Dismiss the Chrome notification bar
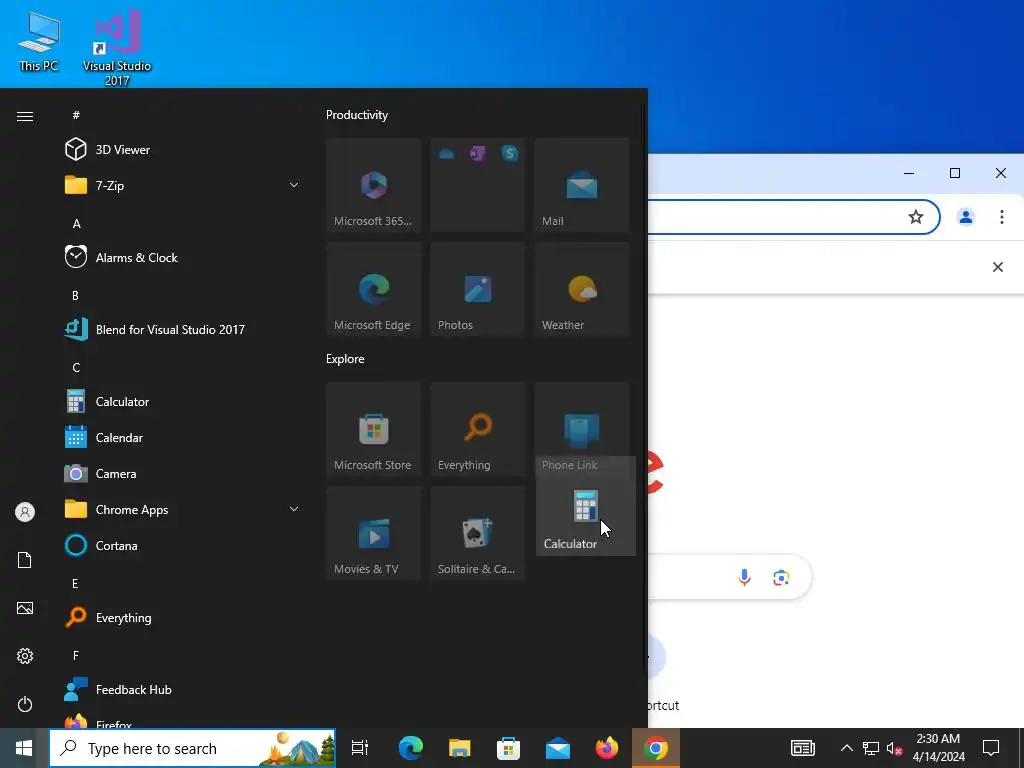This screenshot has width=1024, height=768. [x=998, y=267]
